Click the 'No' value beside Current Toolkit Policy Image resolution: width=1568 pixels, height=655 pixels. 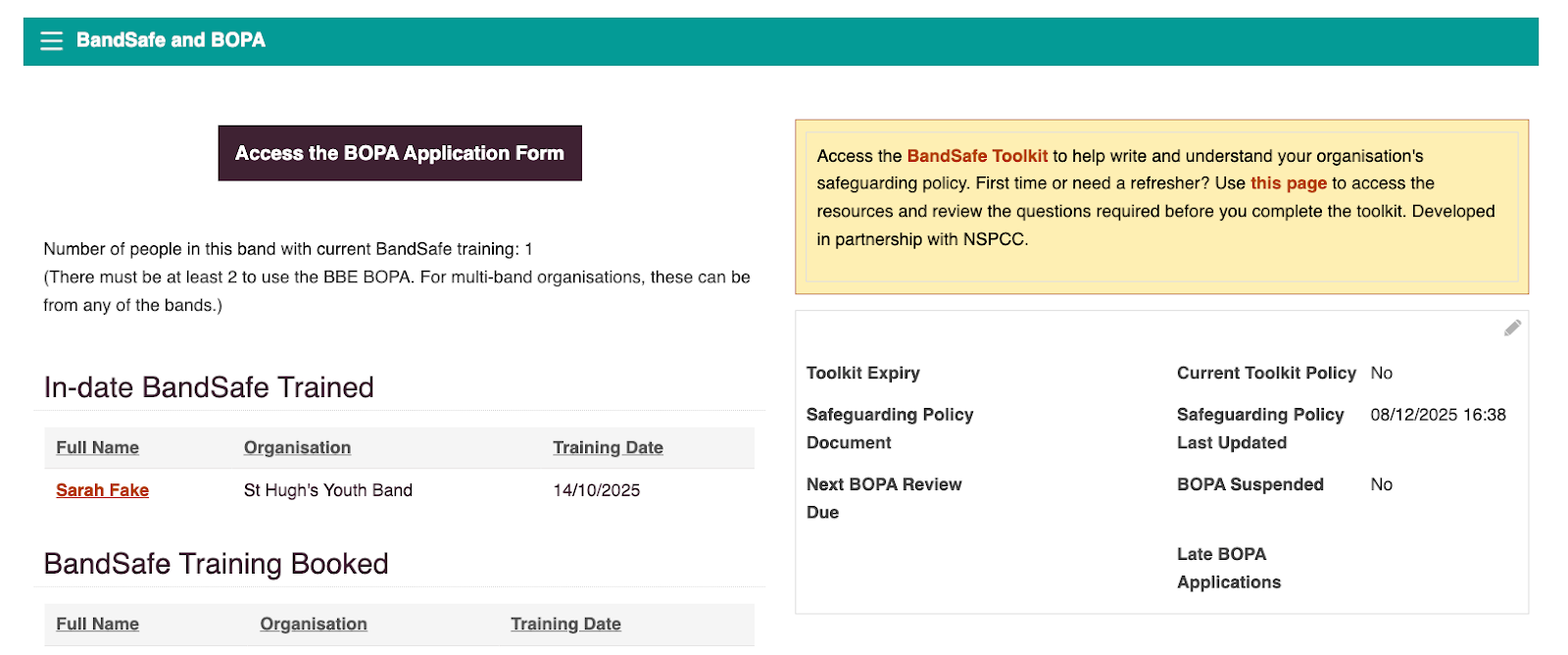(x=1381, y=374)
